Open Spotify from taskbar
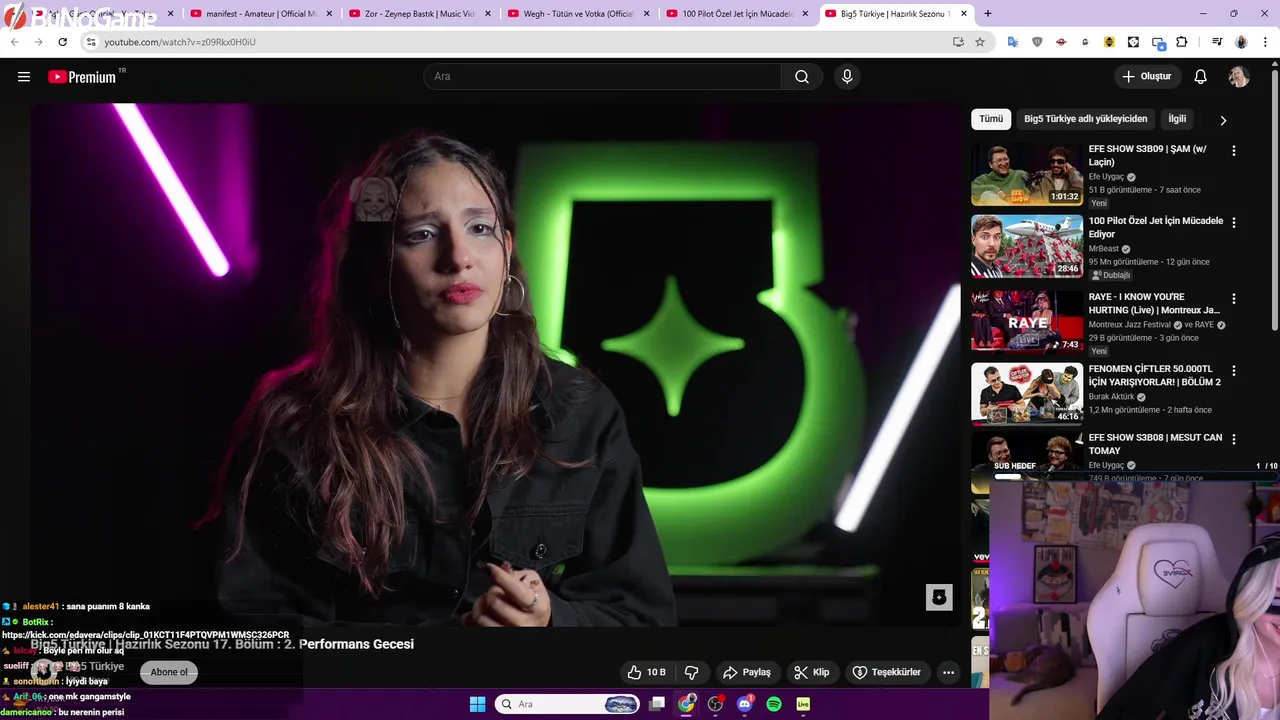The height and width of the screenshot is (720, 1280). point(773,704)
